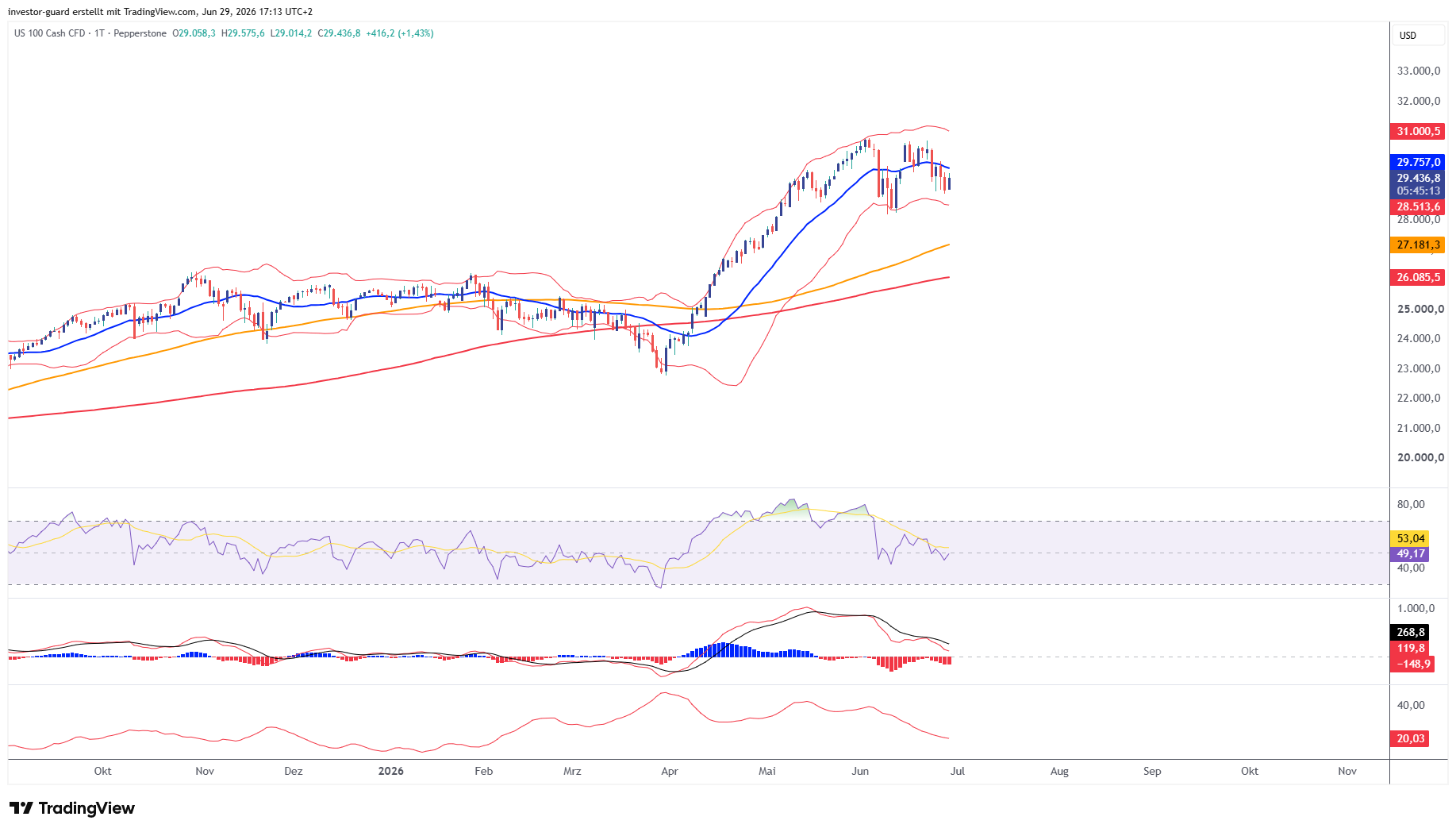The height and width of the screenshot is (832, 1456).
Task: Click the 24.000,0 price axis tick
Action: (x=1418, y=338)
